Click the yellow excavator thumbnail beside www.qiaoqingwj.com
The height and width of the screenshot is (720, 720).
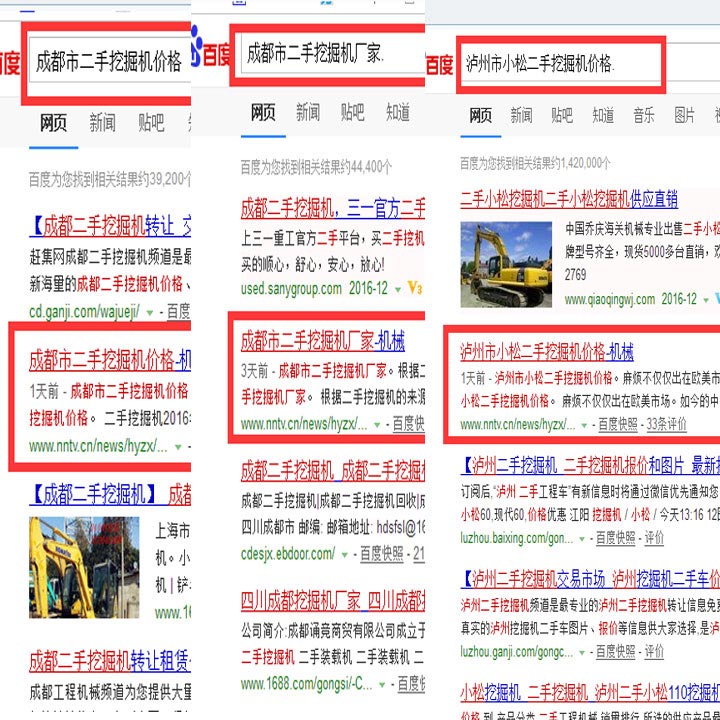506,264
